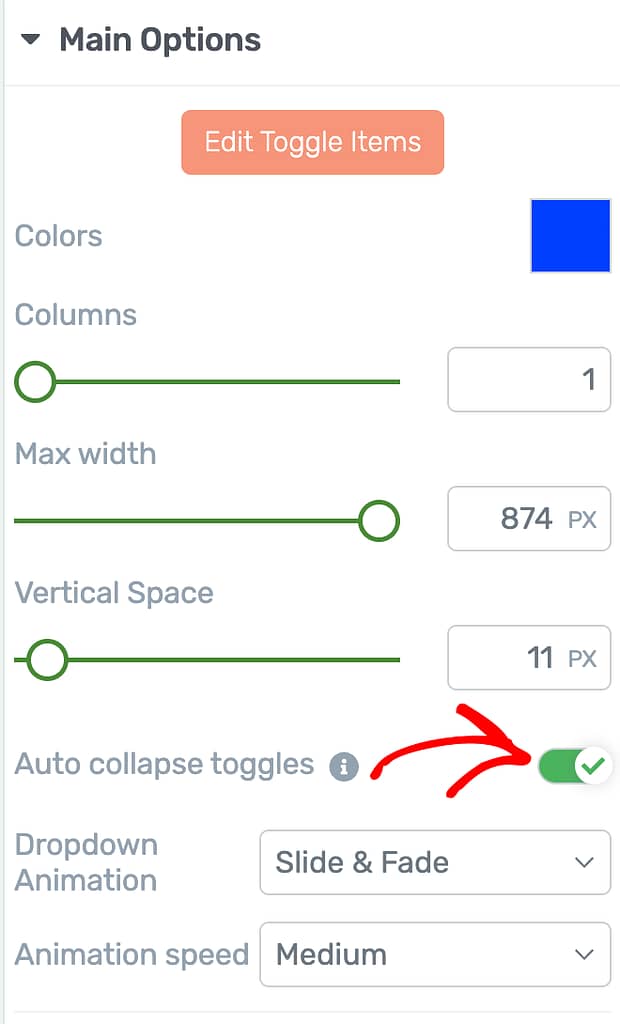Screen dimensions: 620x1024
Task: Click the PX unit in Max width
Action: coord(582,520)
